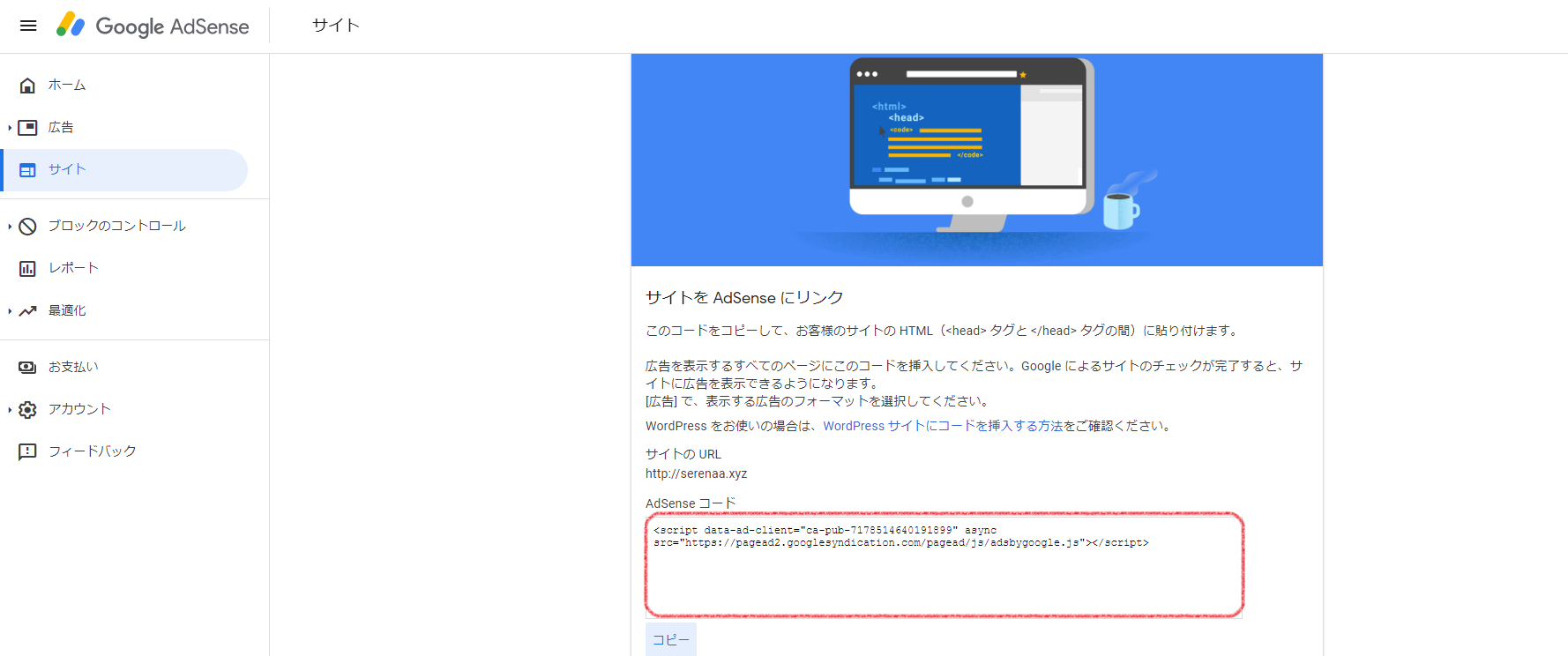Click the ホーム home icon
The height and width of the screenshot is (656, 1568).
point(27,86)
